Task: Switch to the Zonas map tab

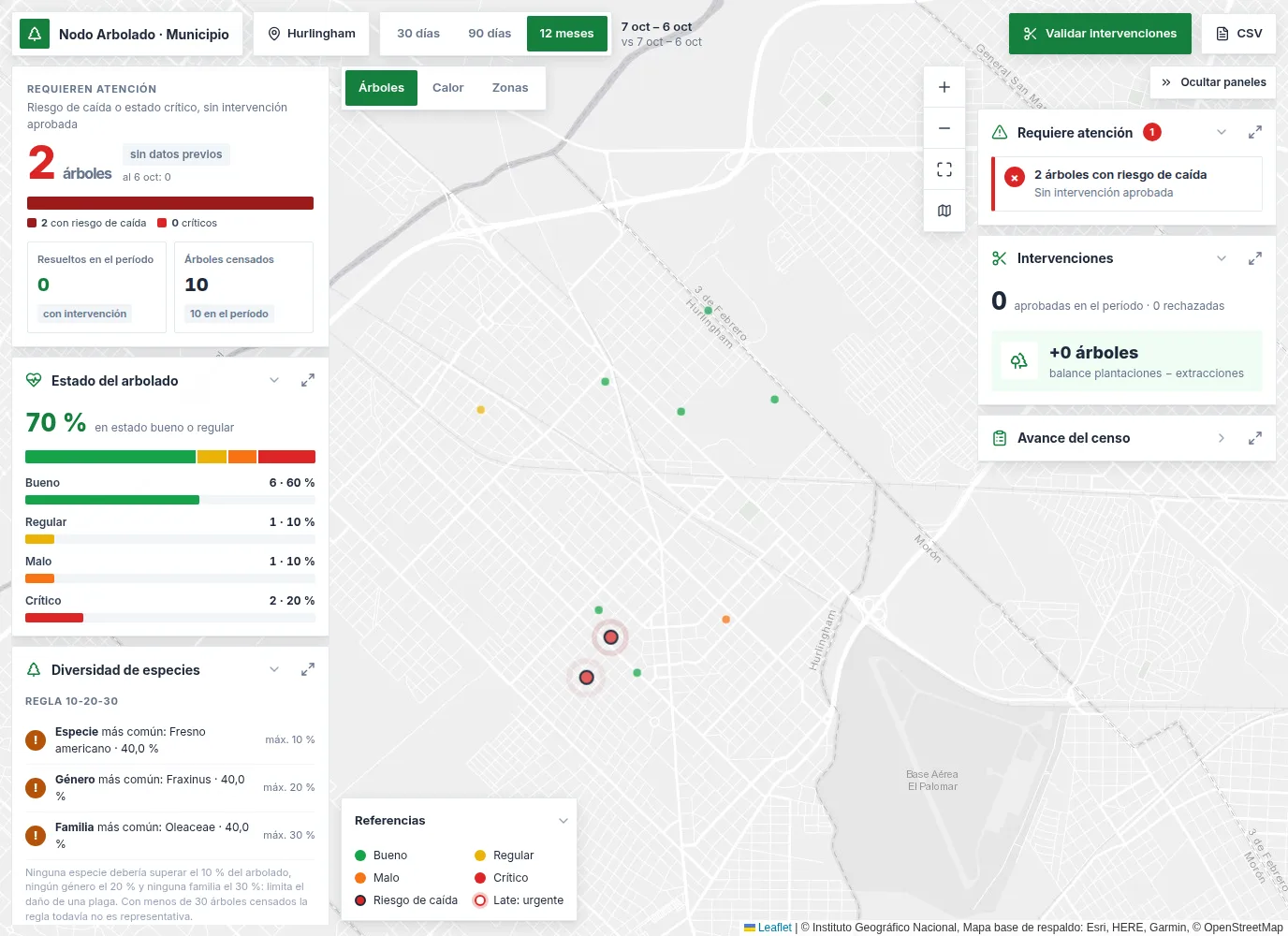Action: coord(510,88)
